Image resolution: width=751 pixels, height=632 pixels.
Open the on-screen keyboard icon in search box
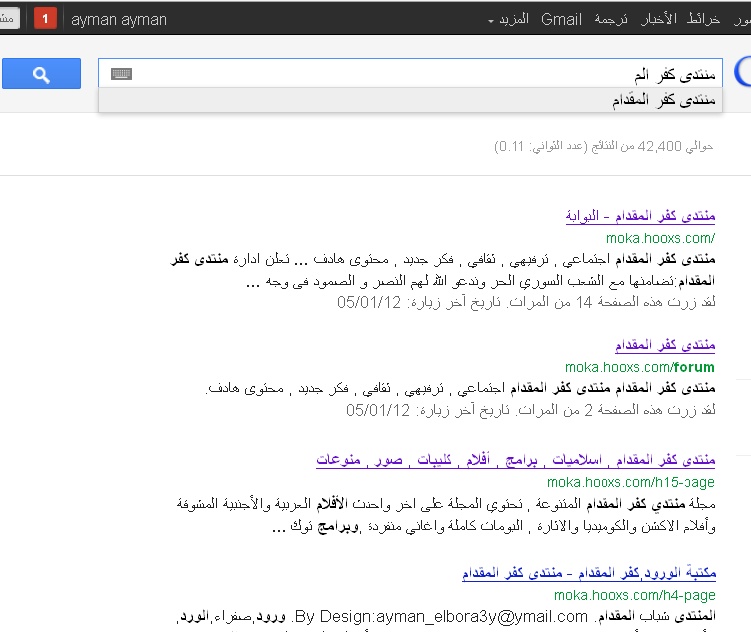click(121, 74)
